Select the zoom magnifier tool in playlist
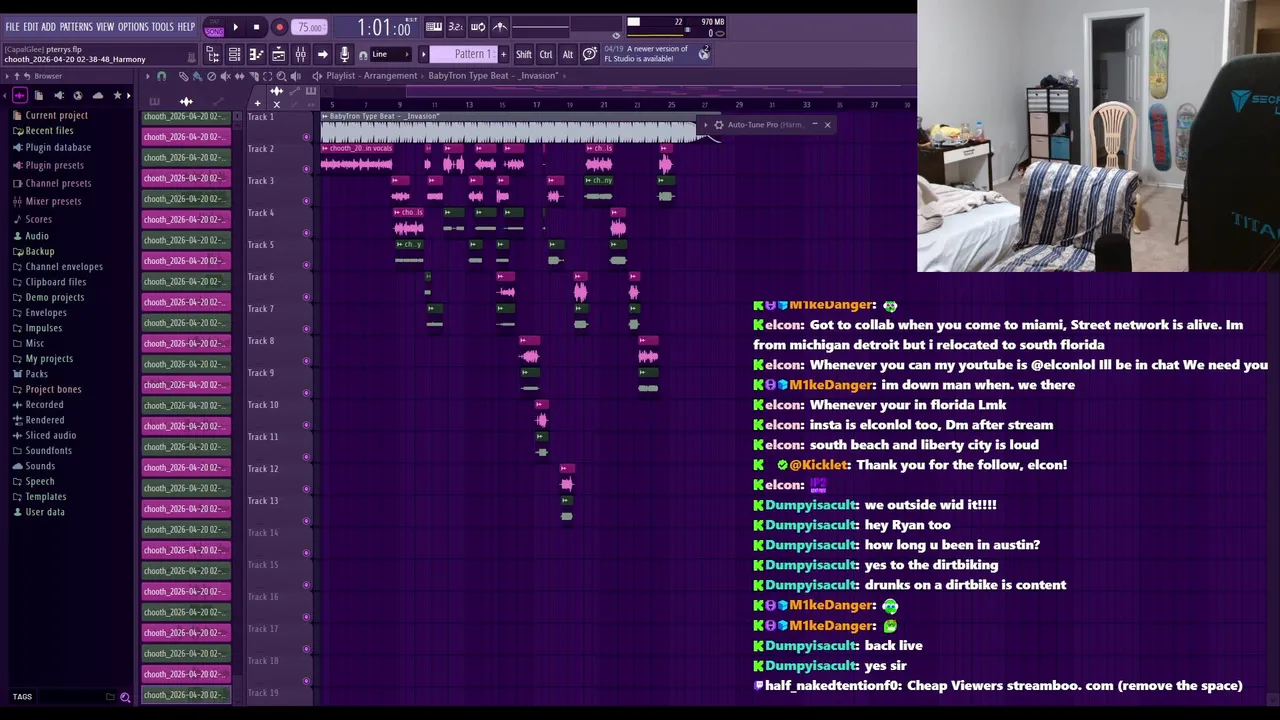The image size is (1280, 720). click(x=281, y=76)
